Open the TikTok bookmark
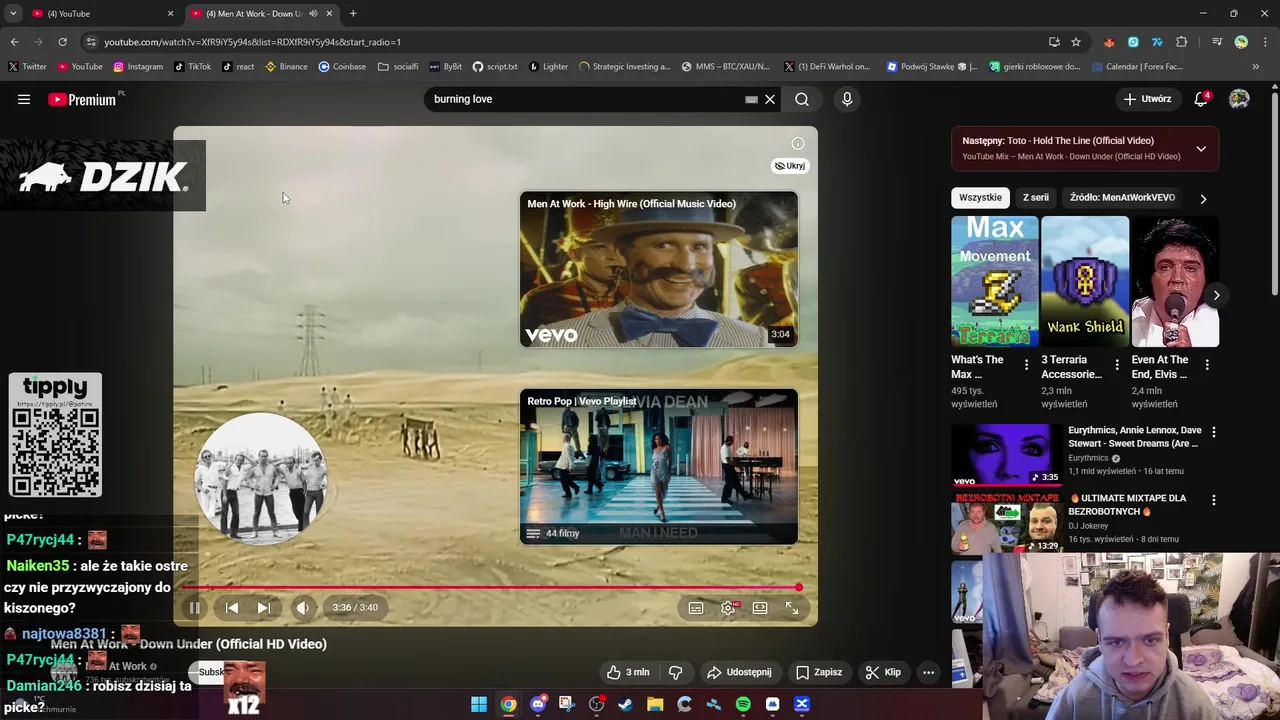Image resolution: width=1280 pixels, height=720 pixels. pos(192,67)
